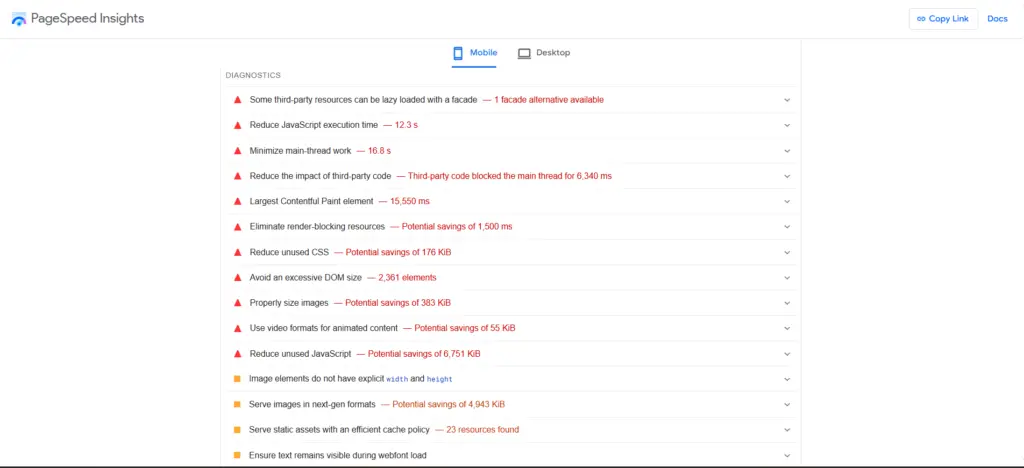Click '1 facade alternative available' text
Image resolution: width=1024 pixels, height=468 pixels.
pyautogui.click(x=549, y=100)
